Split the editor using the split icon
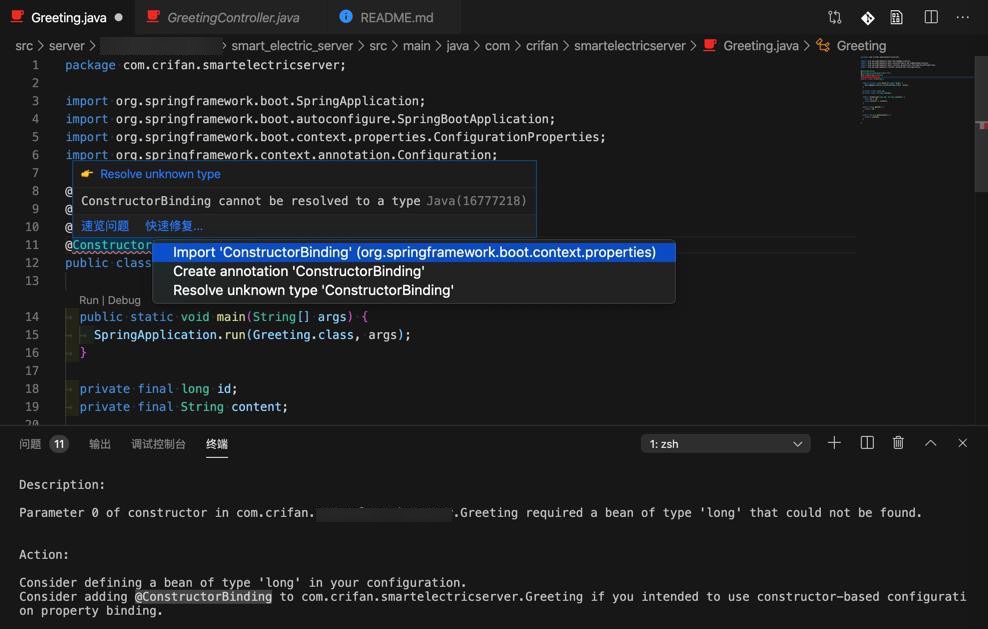 point(931,17)
